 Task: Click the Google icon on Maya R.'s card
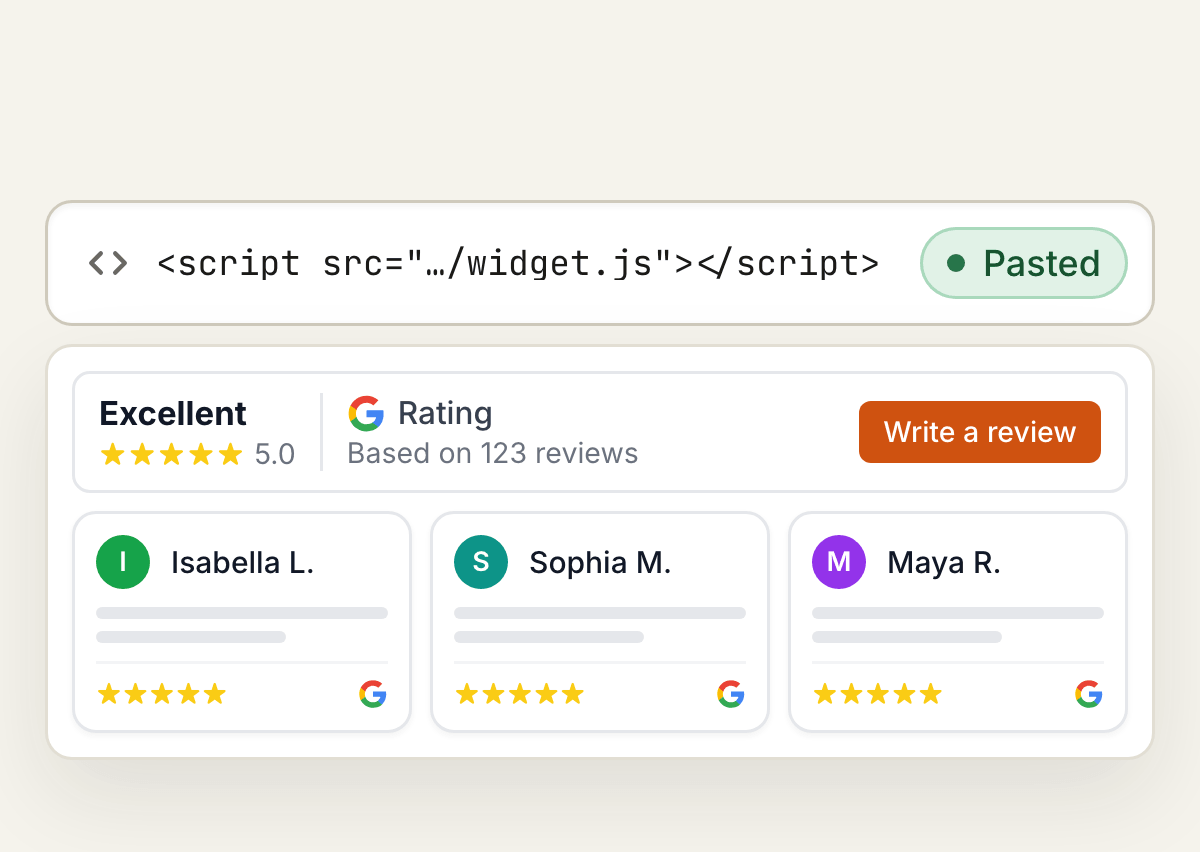[x=1089, y=694]
